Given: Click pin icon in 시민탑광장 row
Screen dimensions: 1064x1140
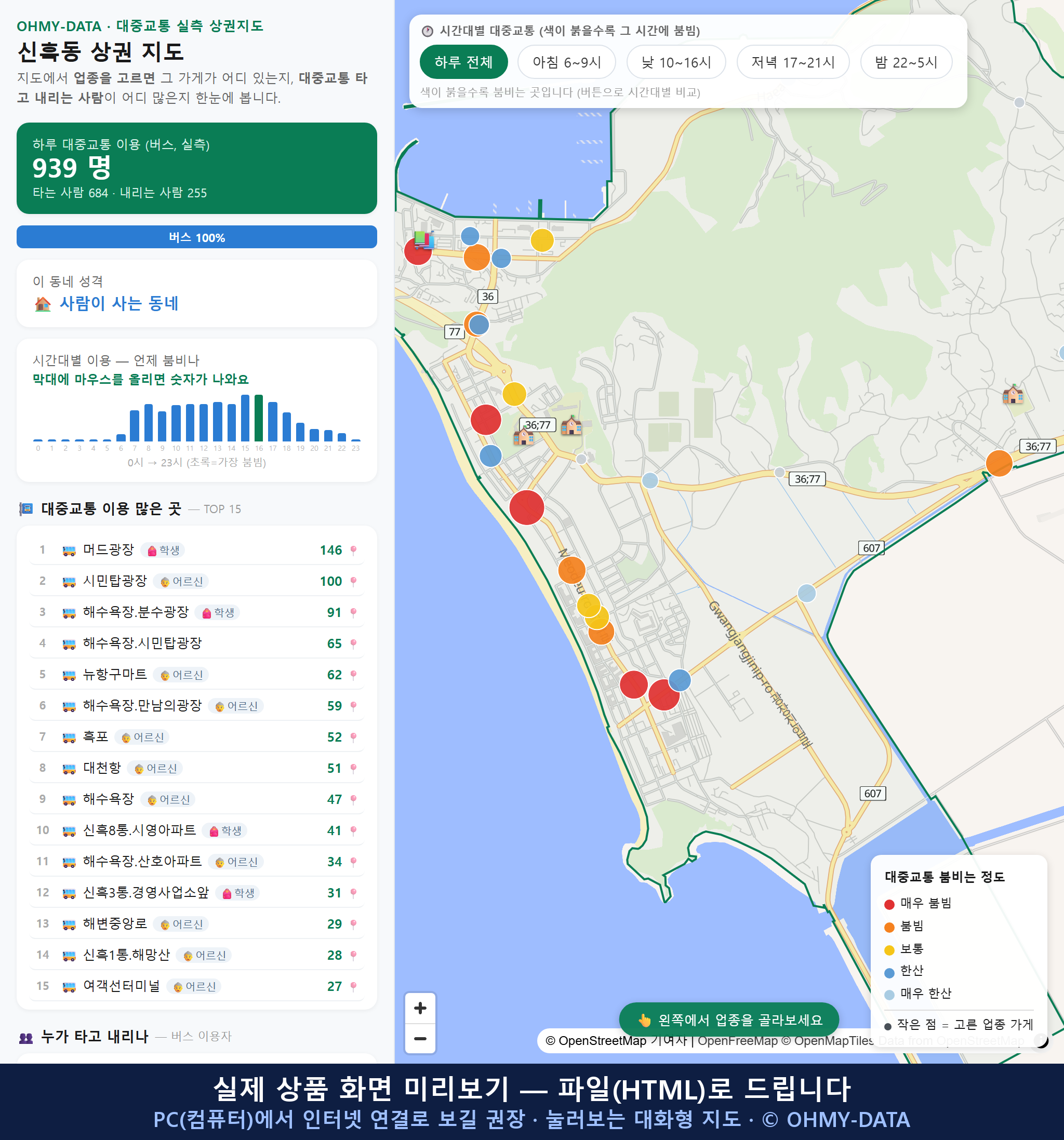Looking at the screenshot, I should click(x=353, y=581).
